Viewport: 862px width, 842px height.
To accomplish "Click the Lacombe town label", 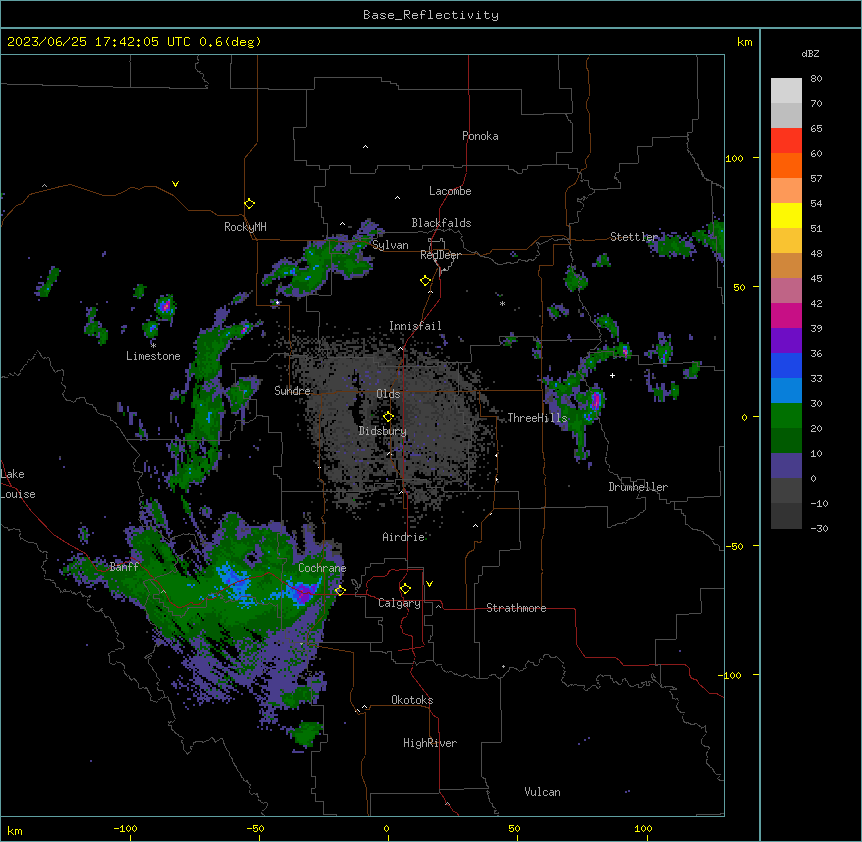I will (450, 191).
